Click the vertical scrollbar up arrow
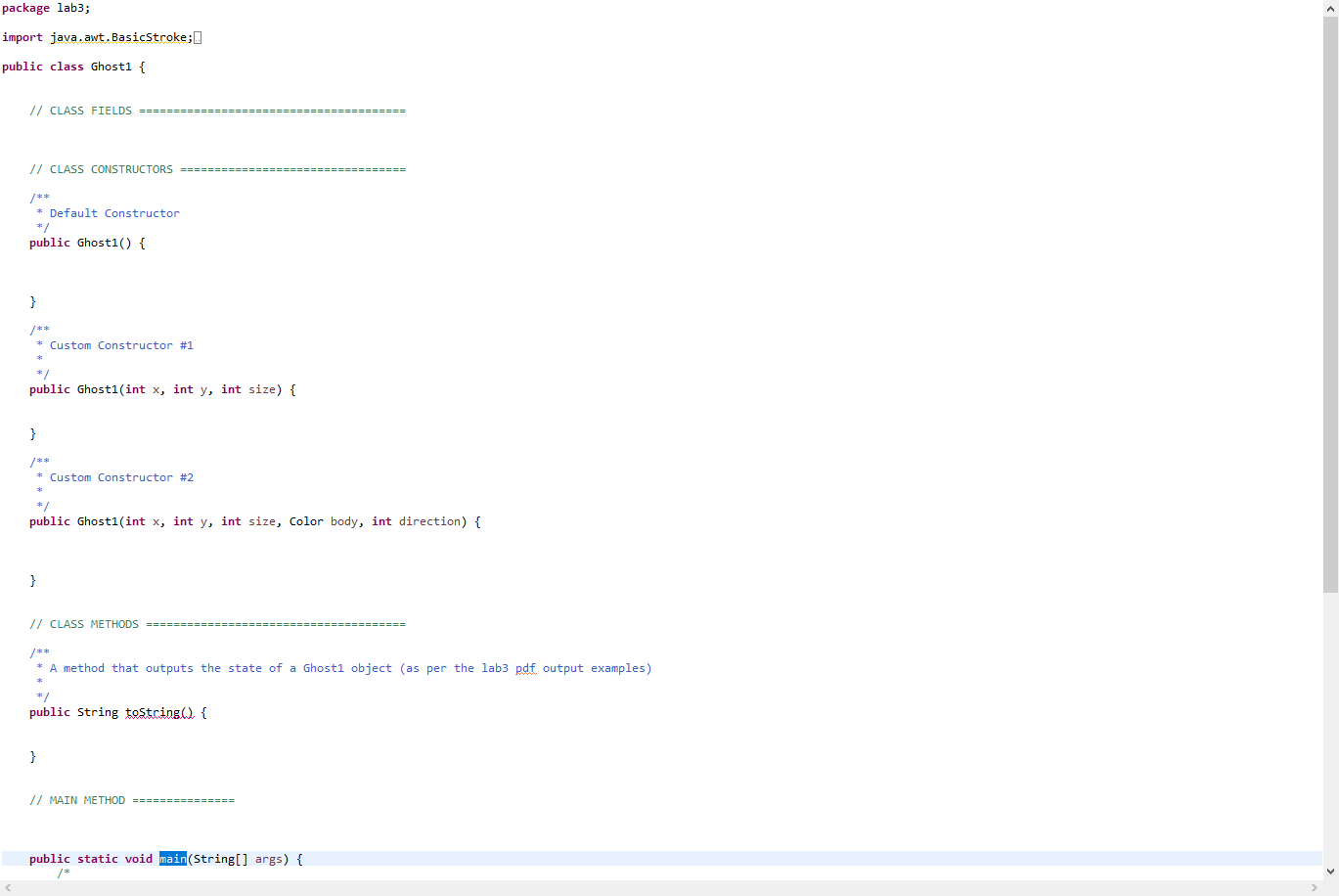Image resolution: width=1339 pixels, height=896 pixels. (1332, 7)
